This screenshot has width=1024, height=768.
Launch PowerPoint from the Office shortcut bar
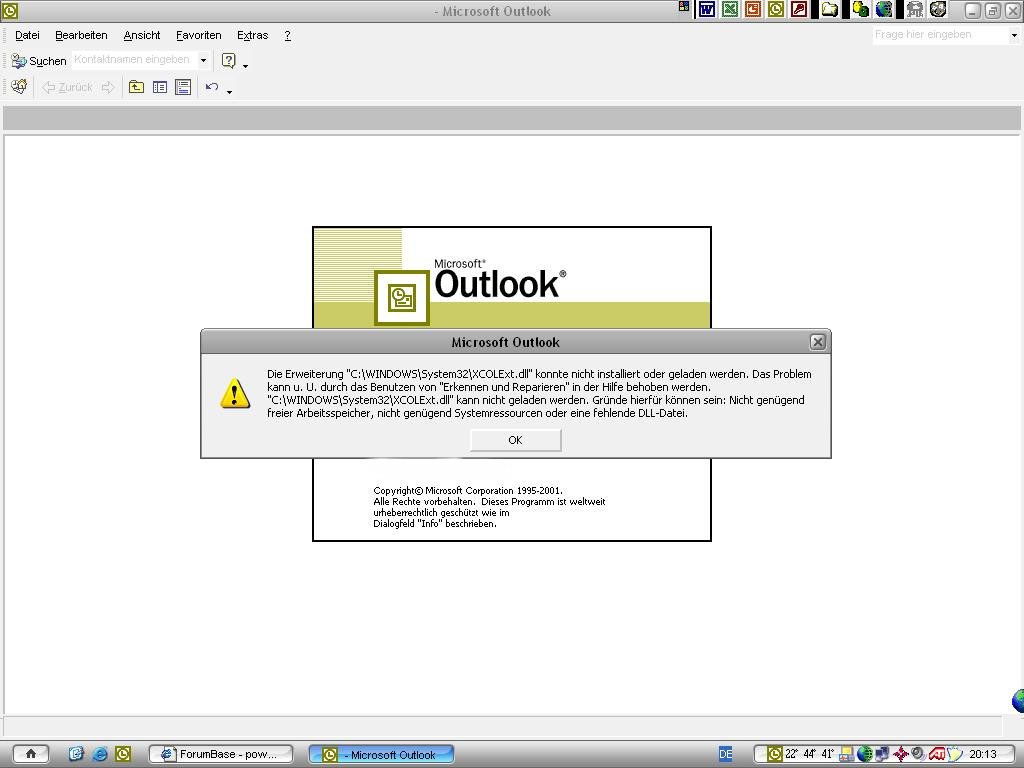753,9
